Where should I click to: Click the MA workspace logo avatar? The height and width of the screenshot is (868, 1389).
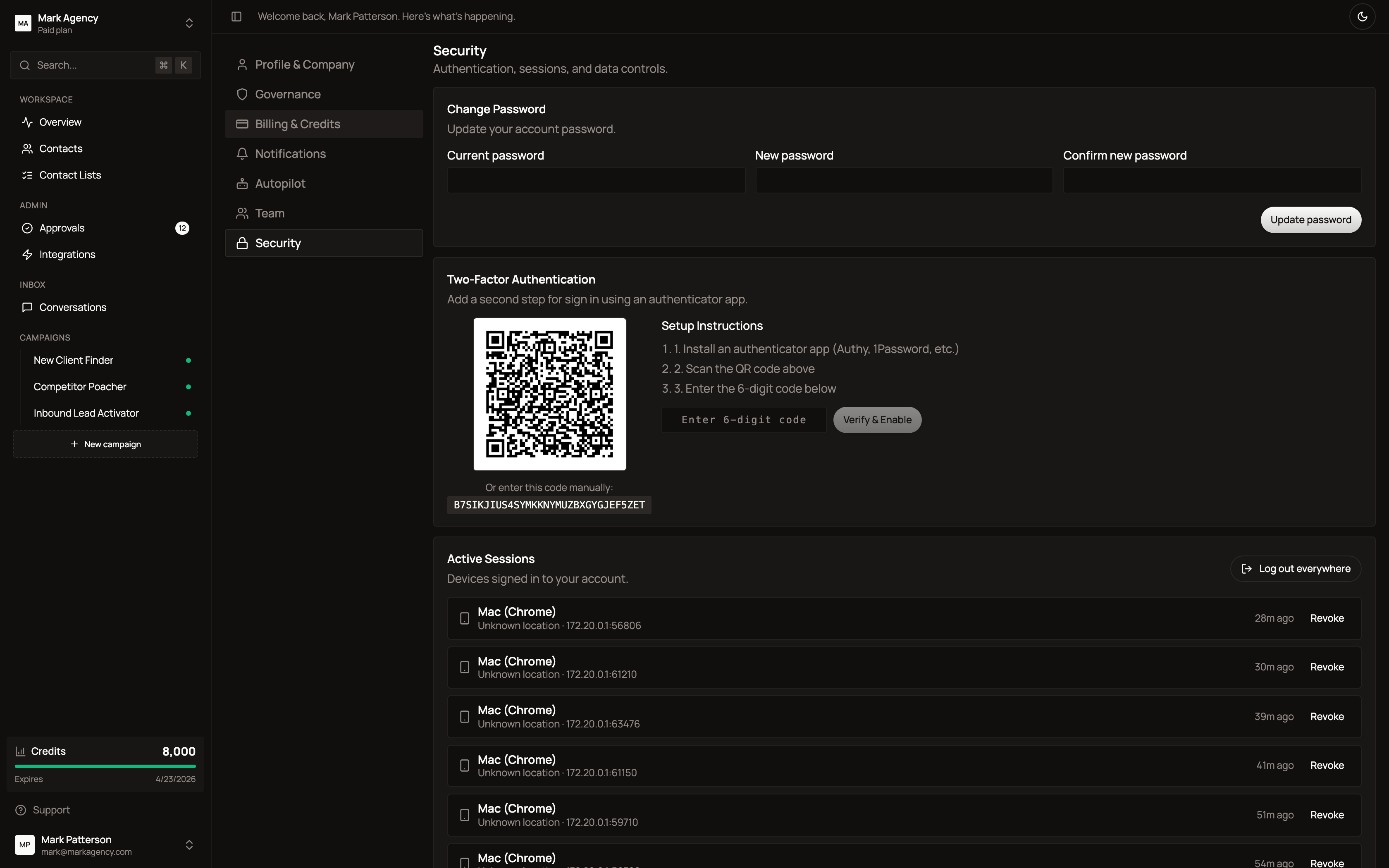[23, 23]
